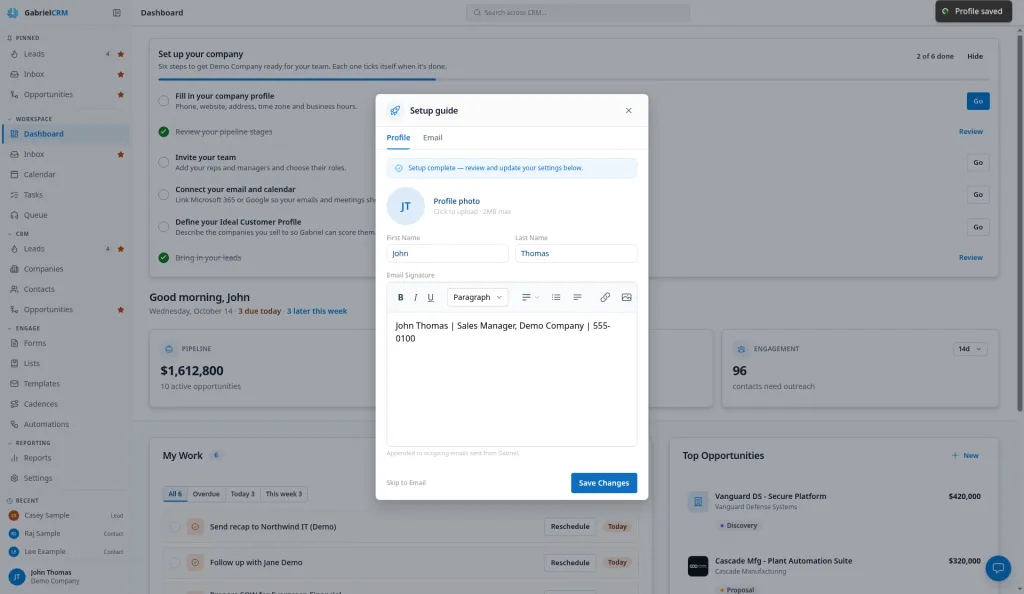The width and height of the screenshot is (1024, 594).
Task: Collapse the sidebar with the panel icon
Action: point(116,12)
